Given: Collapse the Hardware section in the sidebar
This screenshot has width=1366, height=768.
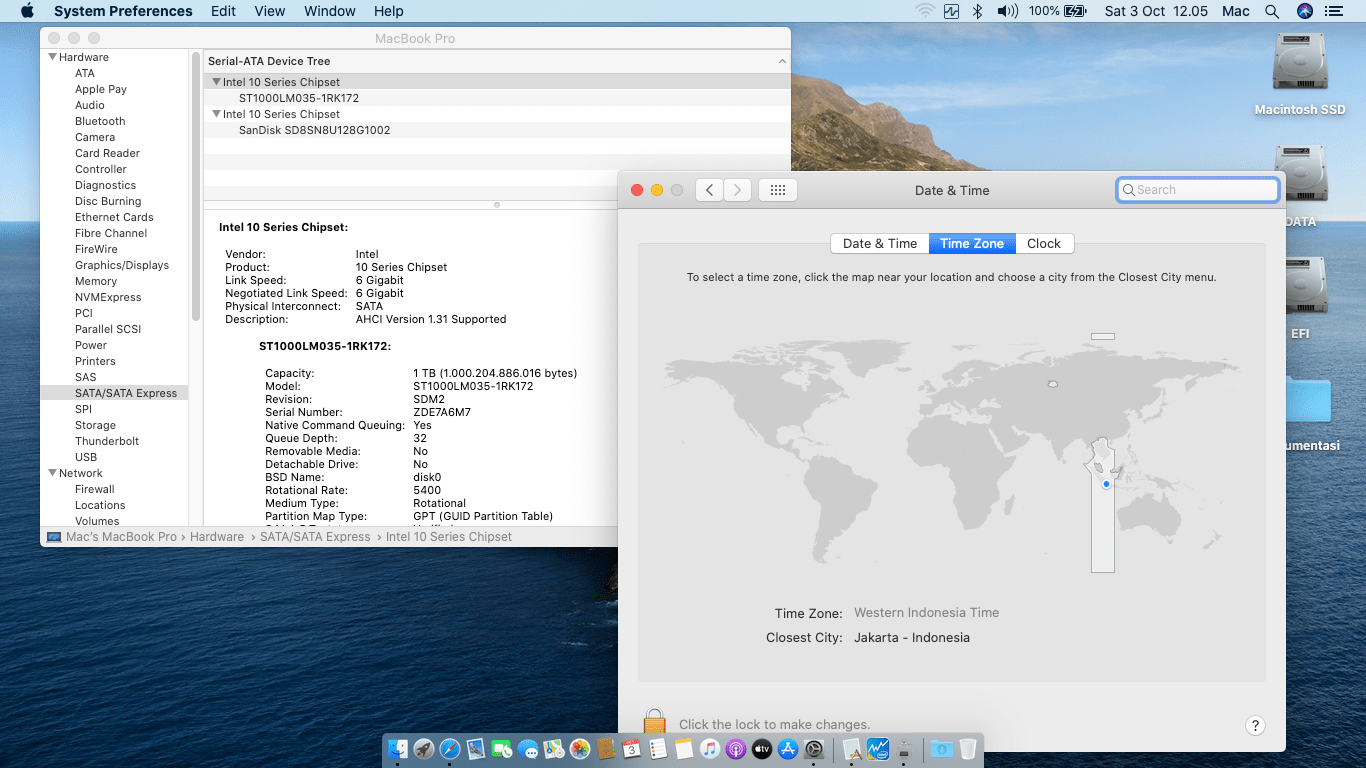Looking at the screenshot, I should 53,57.
